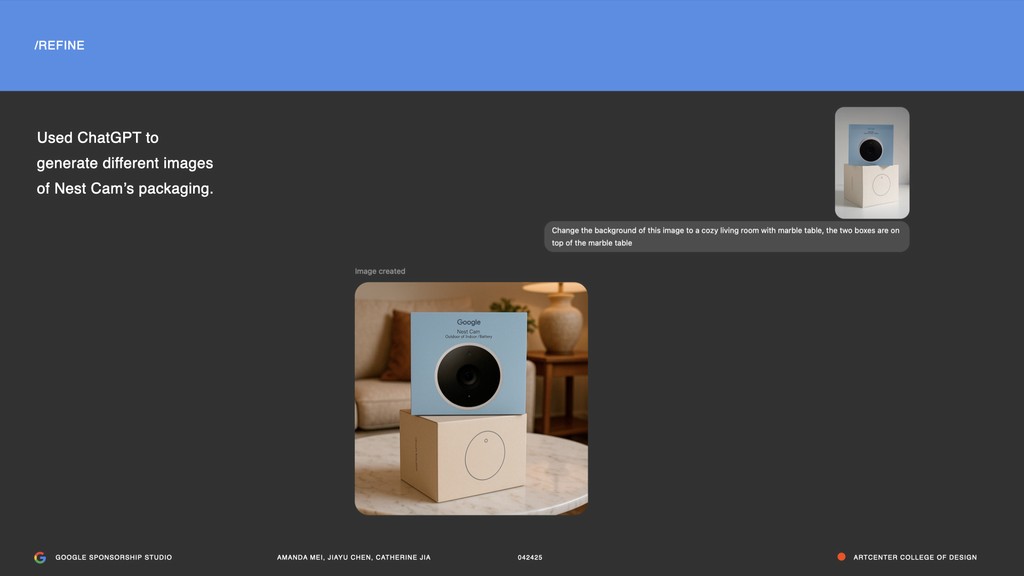The width and height of the screenshot is (1024, 576).
Task: Click 'ARTCENTER COLLEGE OF DESIGN' footer text
Action: 915,557
